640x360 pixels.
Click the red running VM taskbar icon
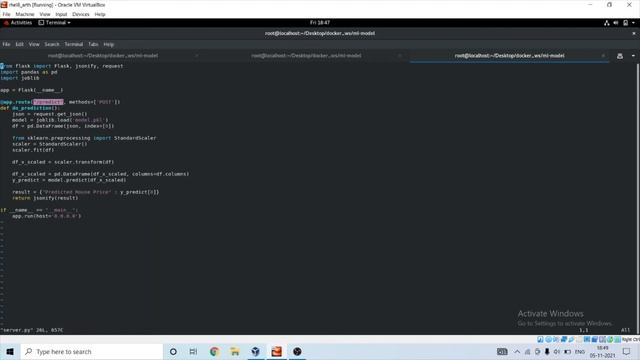[276, 351]
